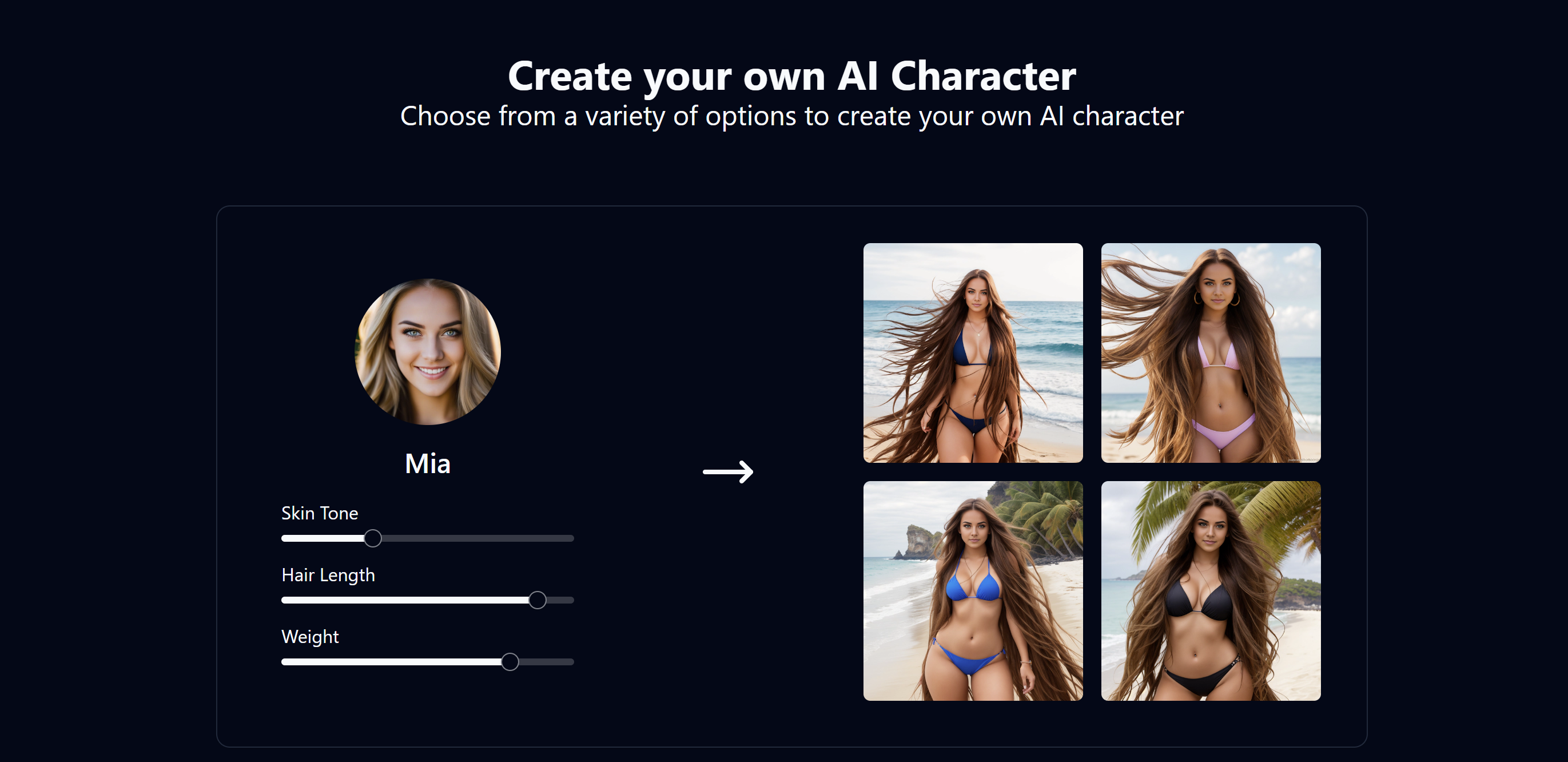1568x762 pixels.
Task: Click the Create your own AI Character heading
Action: click(x=792, y=77)
